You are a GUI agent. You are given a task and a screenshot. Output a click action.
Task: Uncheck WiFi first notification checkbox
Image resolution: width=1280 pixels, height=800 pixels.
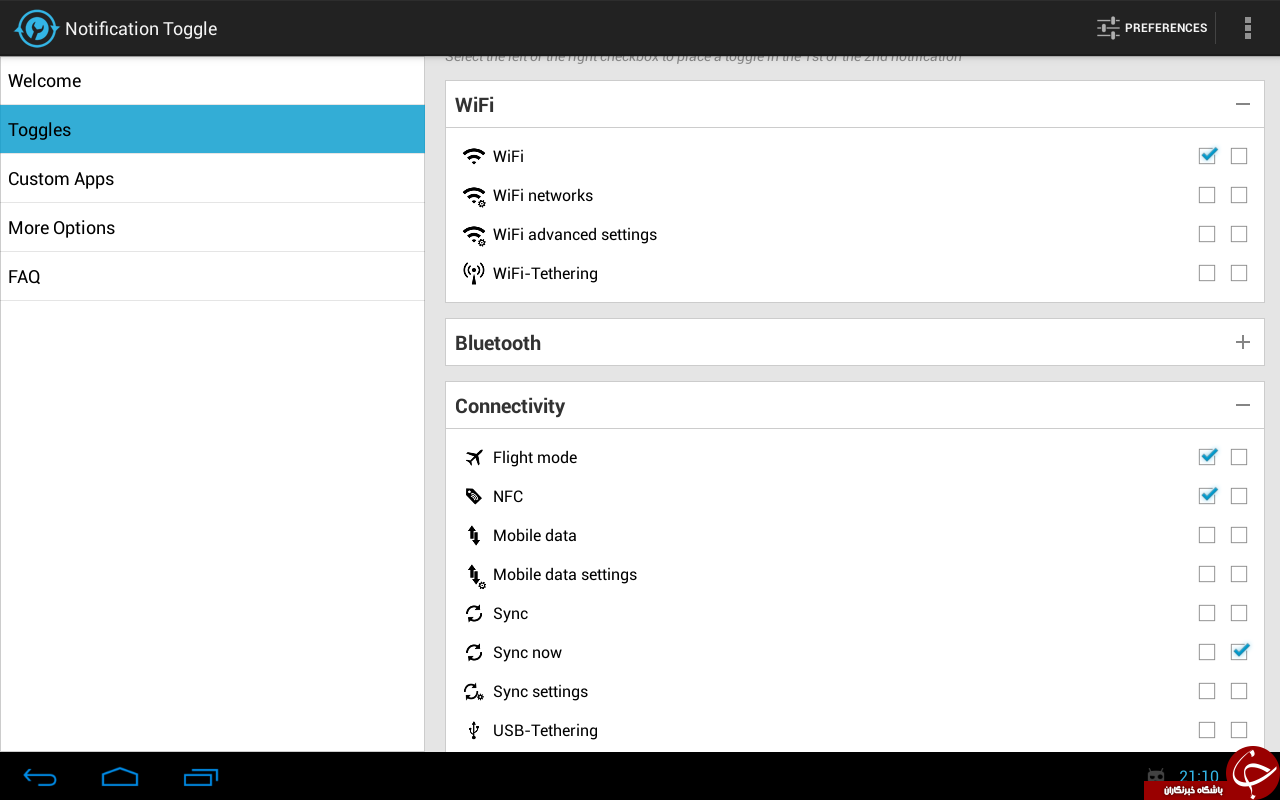[1207, 155]
